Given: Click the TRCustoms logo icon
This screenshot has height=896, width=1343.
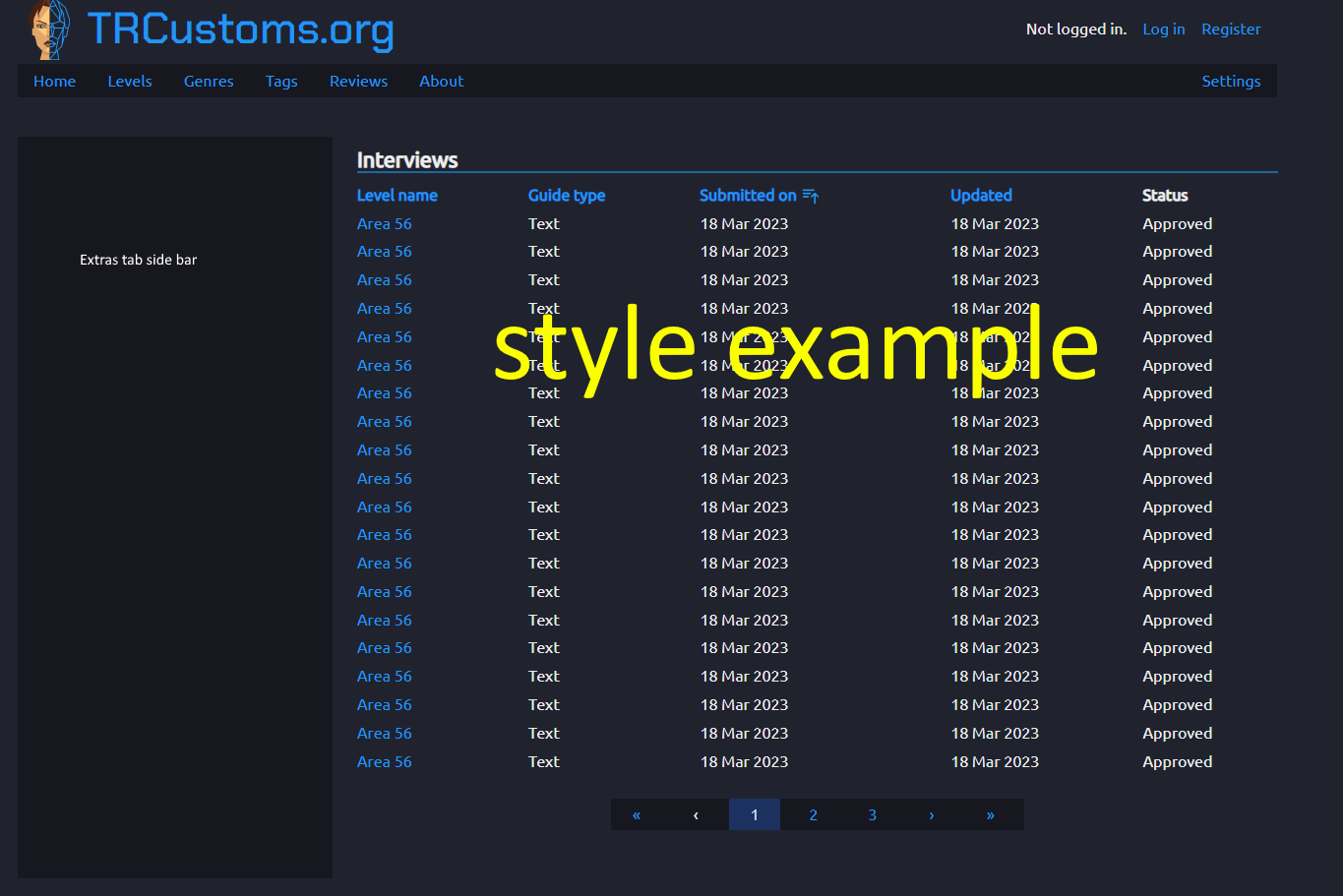Looking at the screenshot, I should 47,30.
